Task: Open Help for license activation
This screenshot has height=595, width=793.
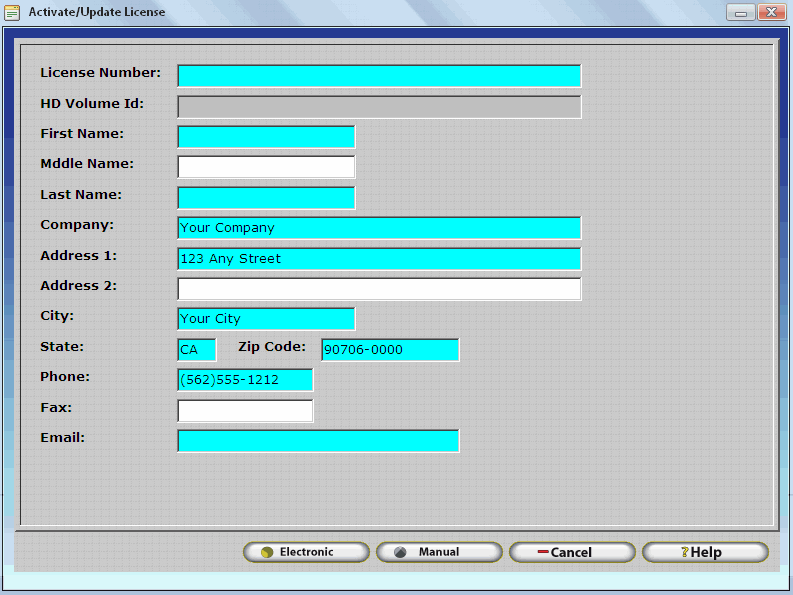Action: click(704, 552)
